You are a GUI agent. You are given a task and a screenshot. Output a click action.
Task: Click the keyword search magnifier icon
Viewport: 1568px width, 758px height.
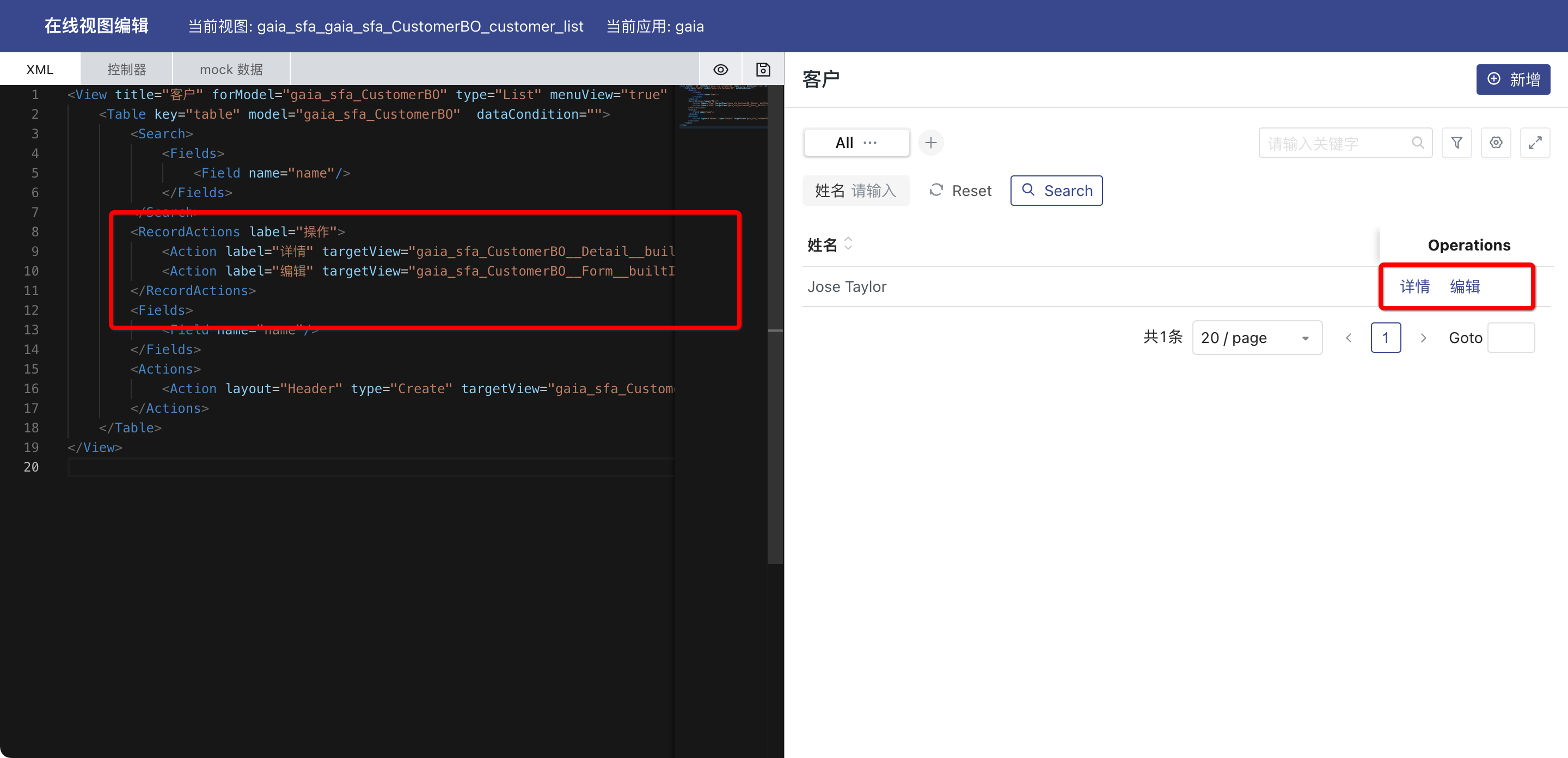[x=1418, y=143]
